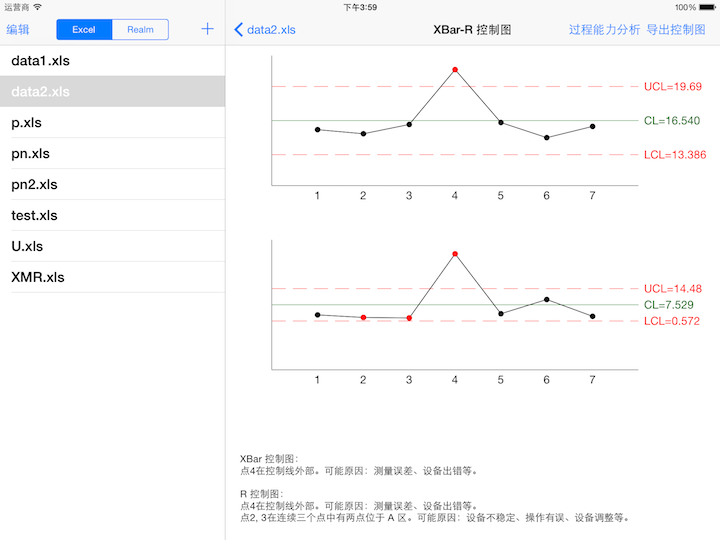Tap the red point 4 on the R chart
The width and height of the screenshot is (720, 540).
click(x=455, y=254)
